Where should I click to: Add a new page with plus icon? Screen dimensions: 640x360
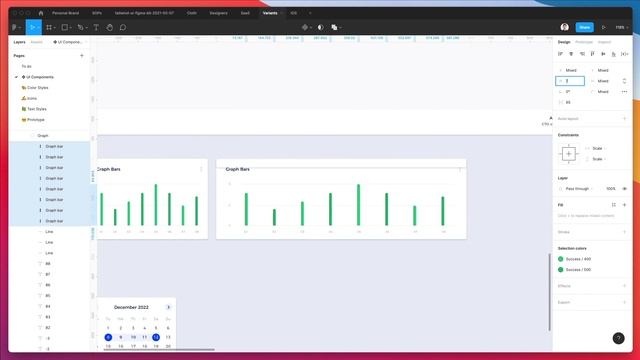82,56
